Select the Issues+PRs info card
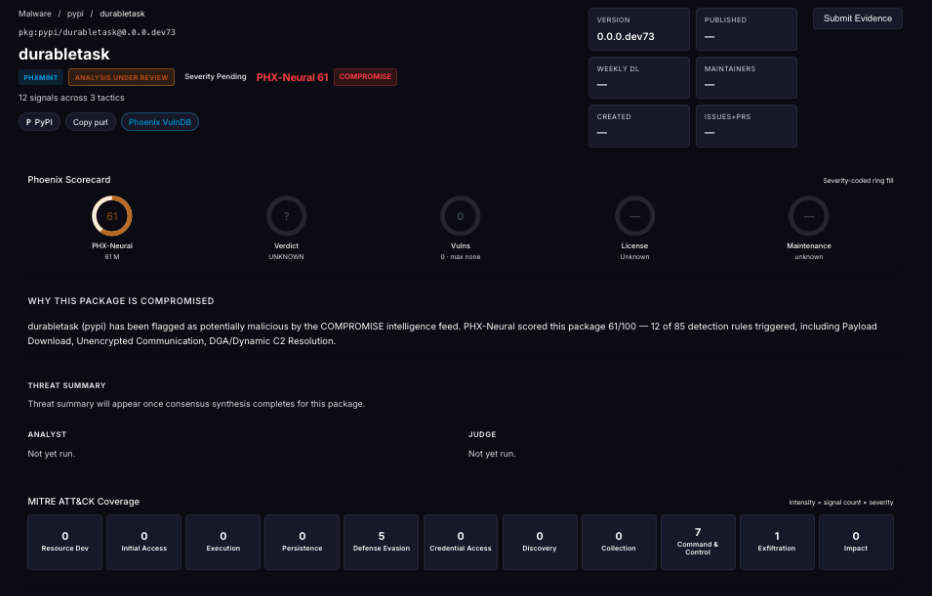932x596 pixels. 747,126
